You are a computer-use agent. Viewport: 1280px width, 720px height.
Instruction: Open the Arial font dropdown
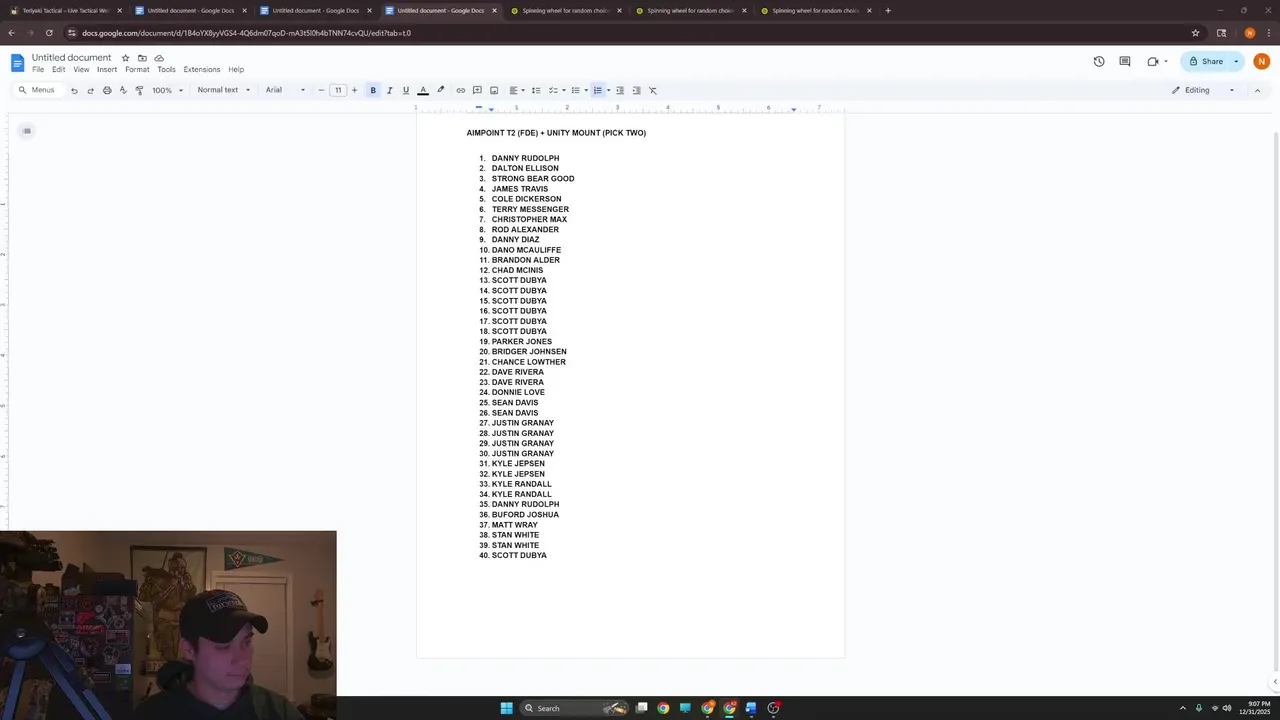tap(285, 90)
